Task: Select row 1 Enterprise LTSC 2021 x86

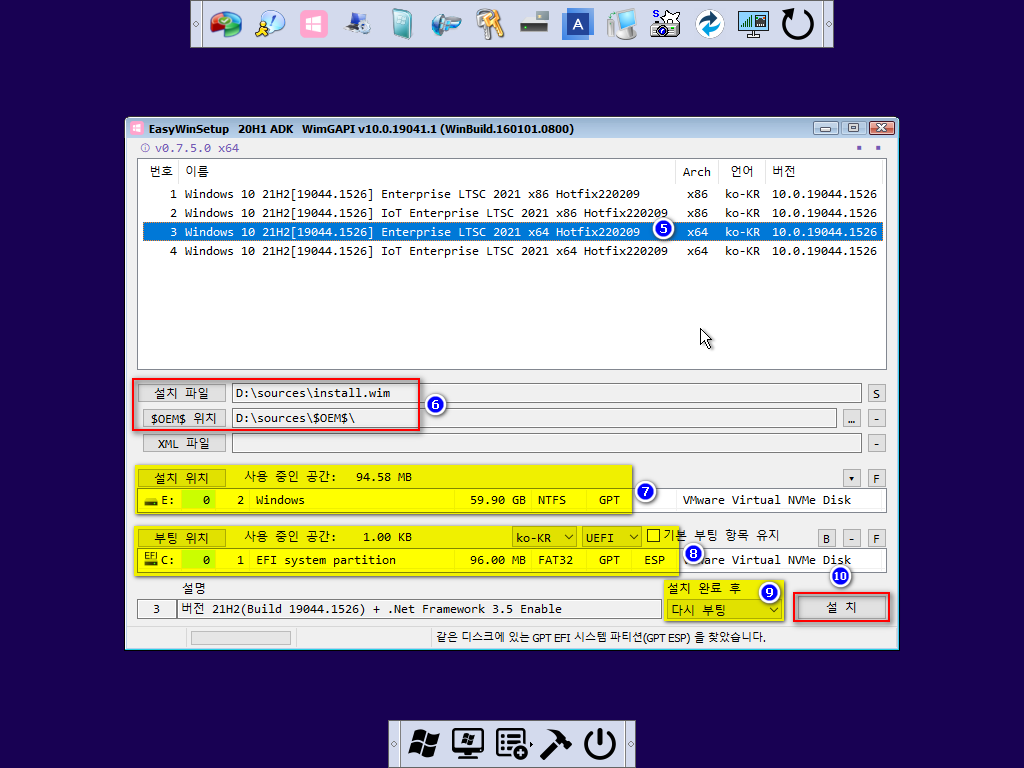Action: (513, 194)
